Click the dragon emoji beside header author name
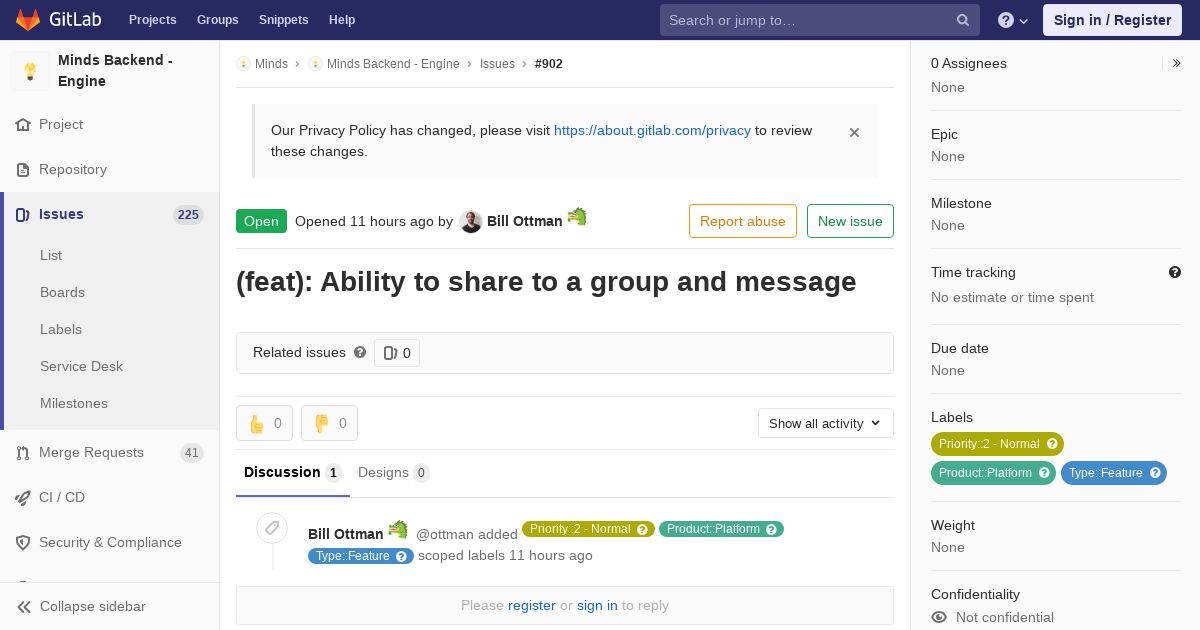The image size is (1200, 630). (x=577, y=216)
